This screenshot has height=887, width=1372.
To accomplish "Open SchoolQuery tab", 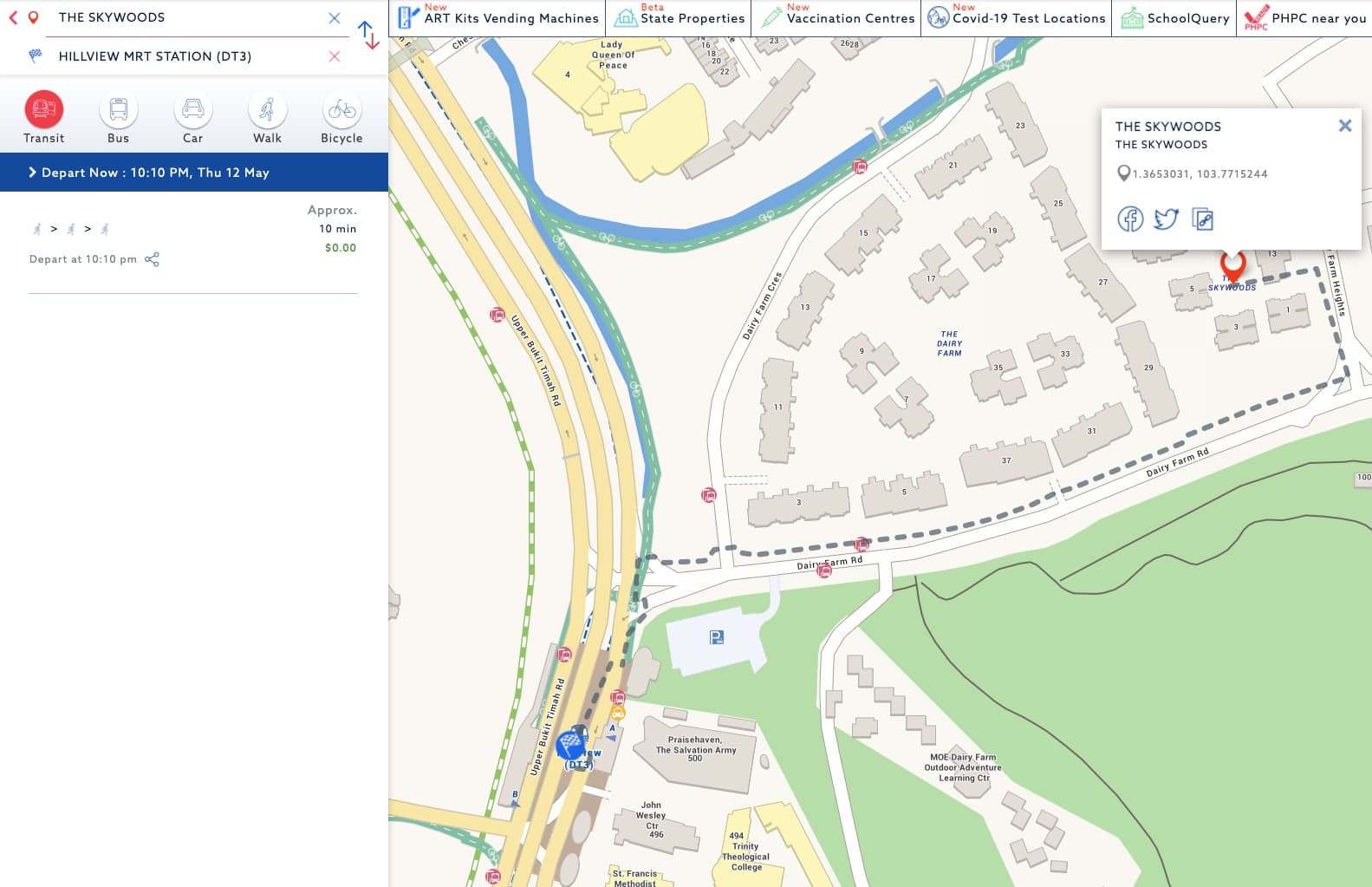I will [x=1174, y=17].
